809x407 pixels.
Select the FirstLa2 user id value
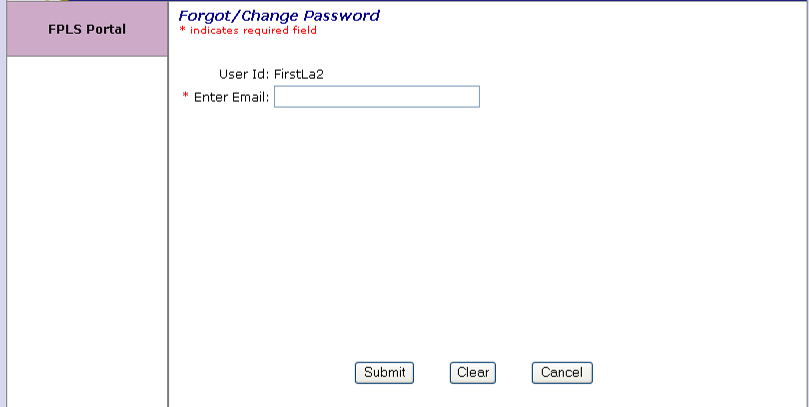(x=299, y=74)
